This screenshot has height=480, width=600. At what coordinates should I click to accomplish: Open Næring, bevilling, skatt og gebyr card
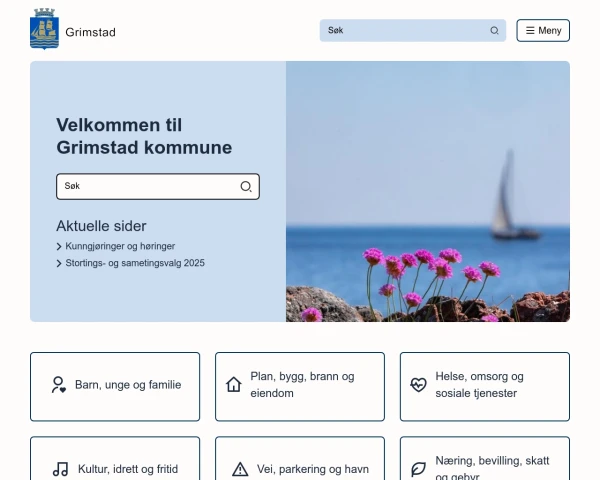[485, 458]
